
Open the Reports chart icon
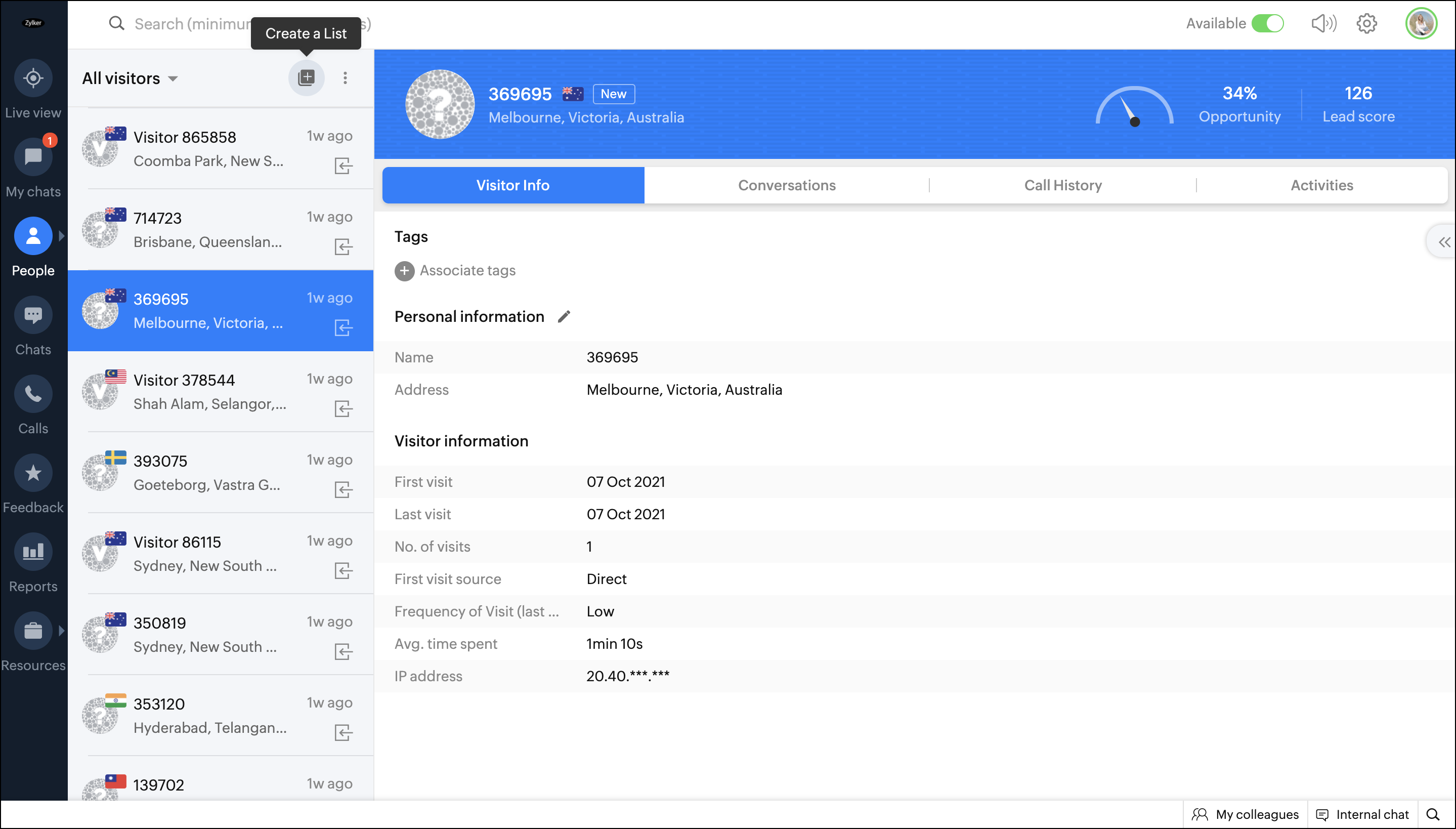tap(33, 552)
